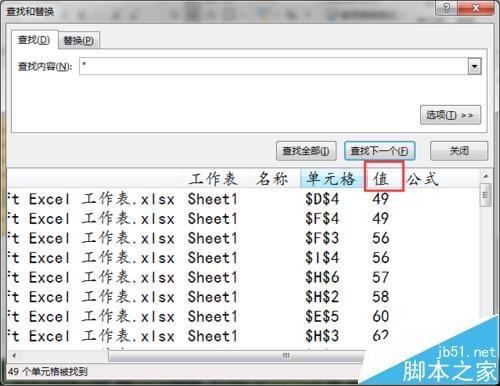This screenshot has width=500, height=386.
Task: Sort results by 名称 column header
Action: tap(272, 179)
